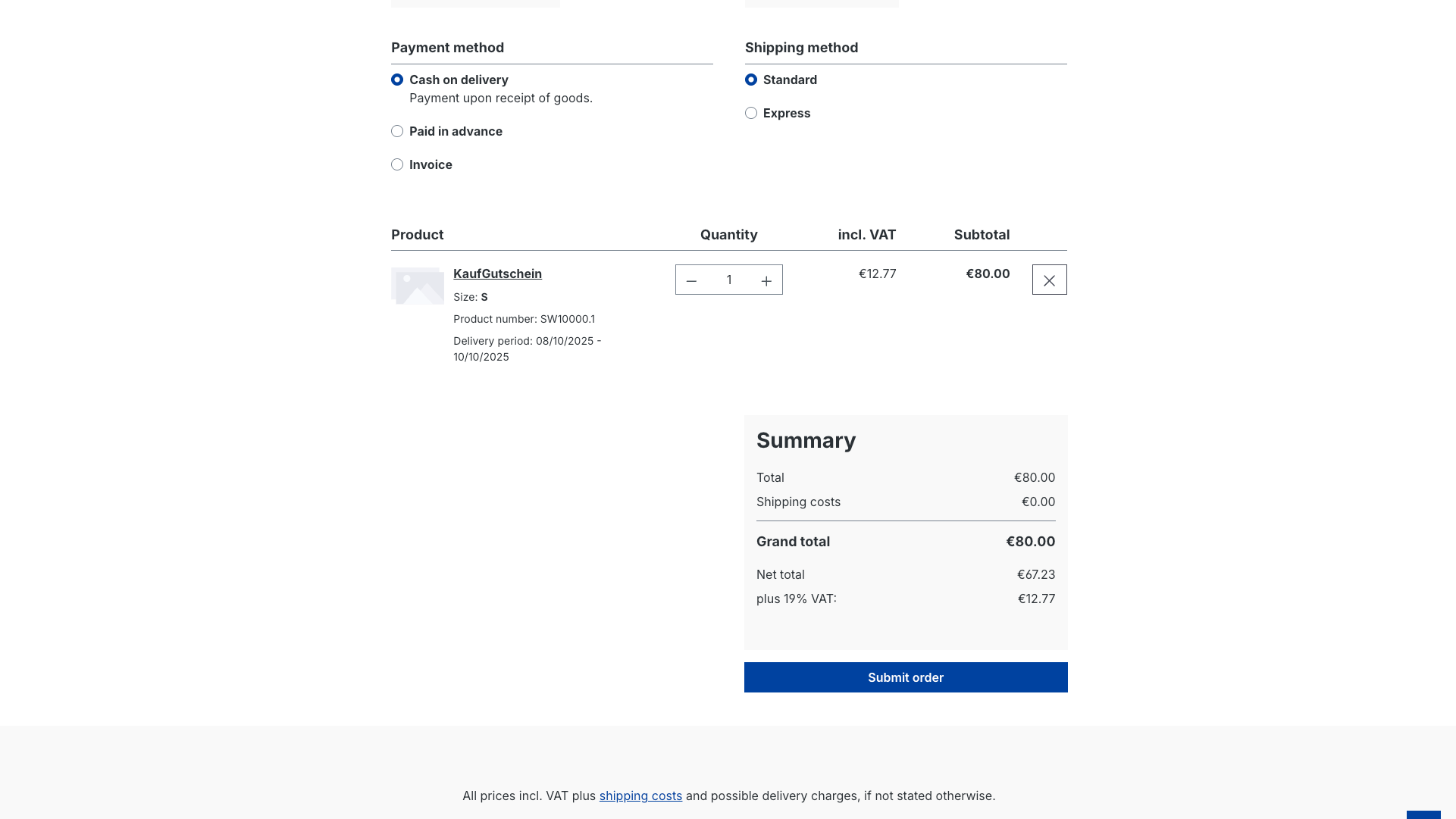Decrease quantity with the minus icon
Viewport: 1456px width, 819px height.
tap(691, 280)
